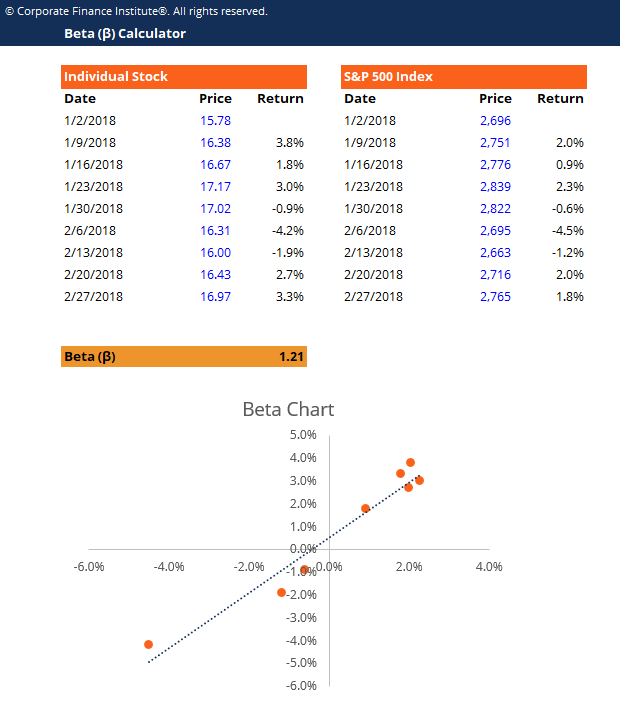The width and height of the screenshot is (620, 710).
Task: Click the Individual Stock "Price" column header
Action: (x=215, y=99)
